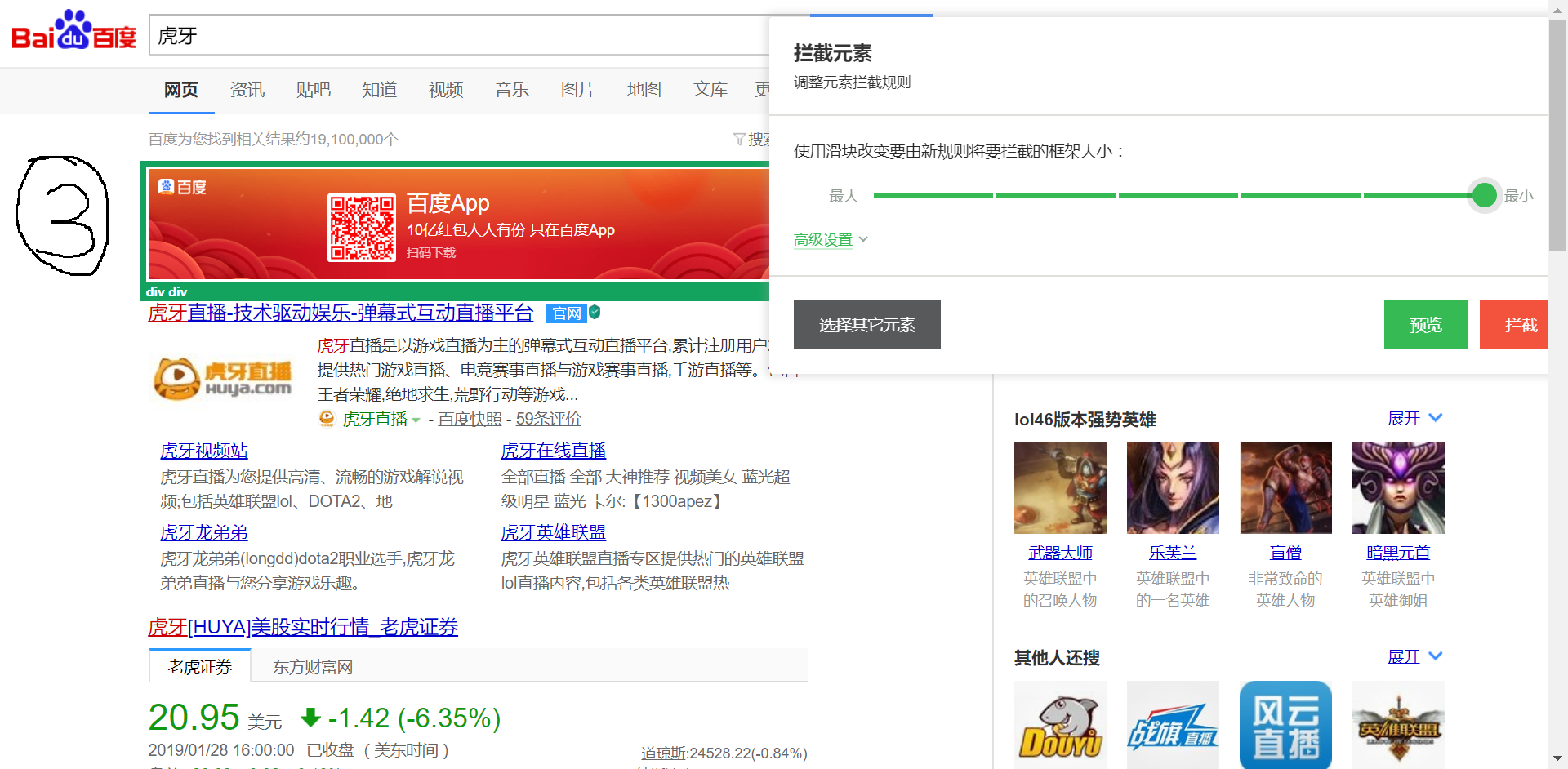Switch to the 音乐 tab
Image resolution: width=1568 pixels, height=769 pixels.
[512, 90]
